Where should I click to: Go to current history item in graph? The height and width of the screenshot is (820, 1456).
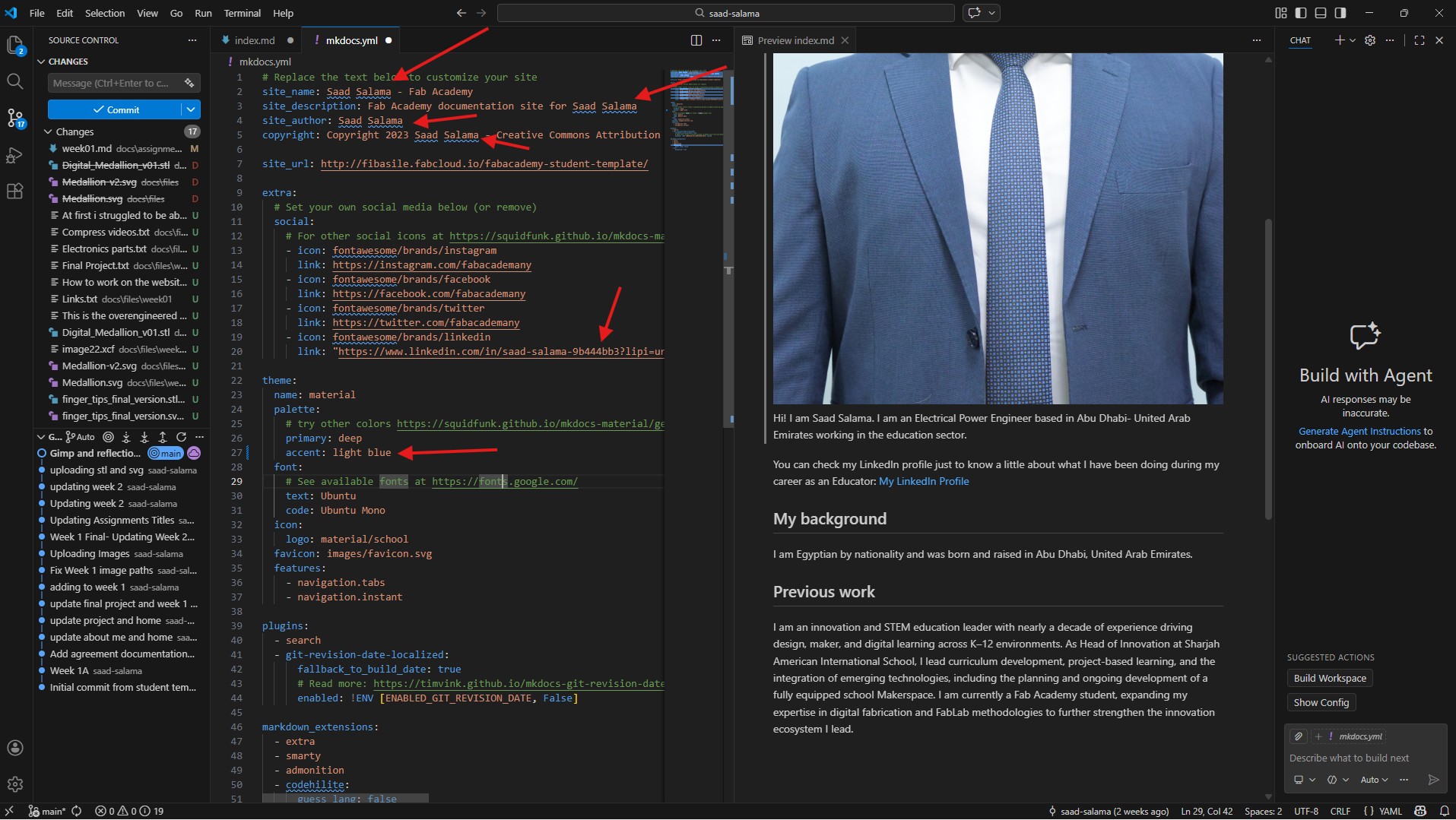108,437
